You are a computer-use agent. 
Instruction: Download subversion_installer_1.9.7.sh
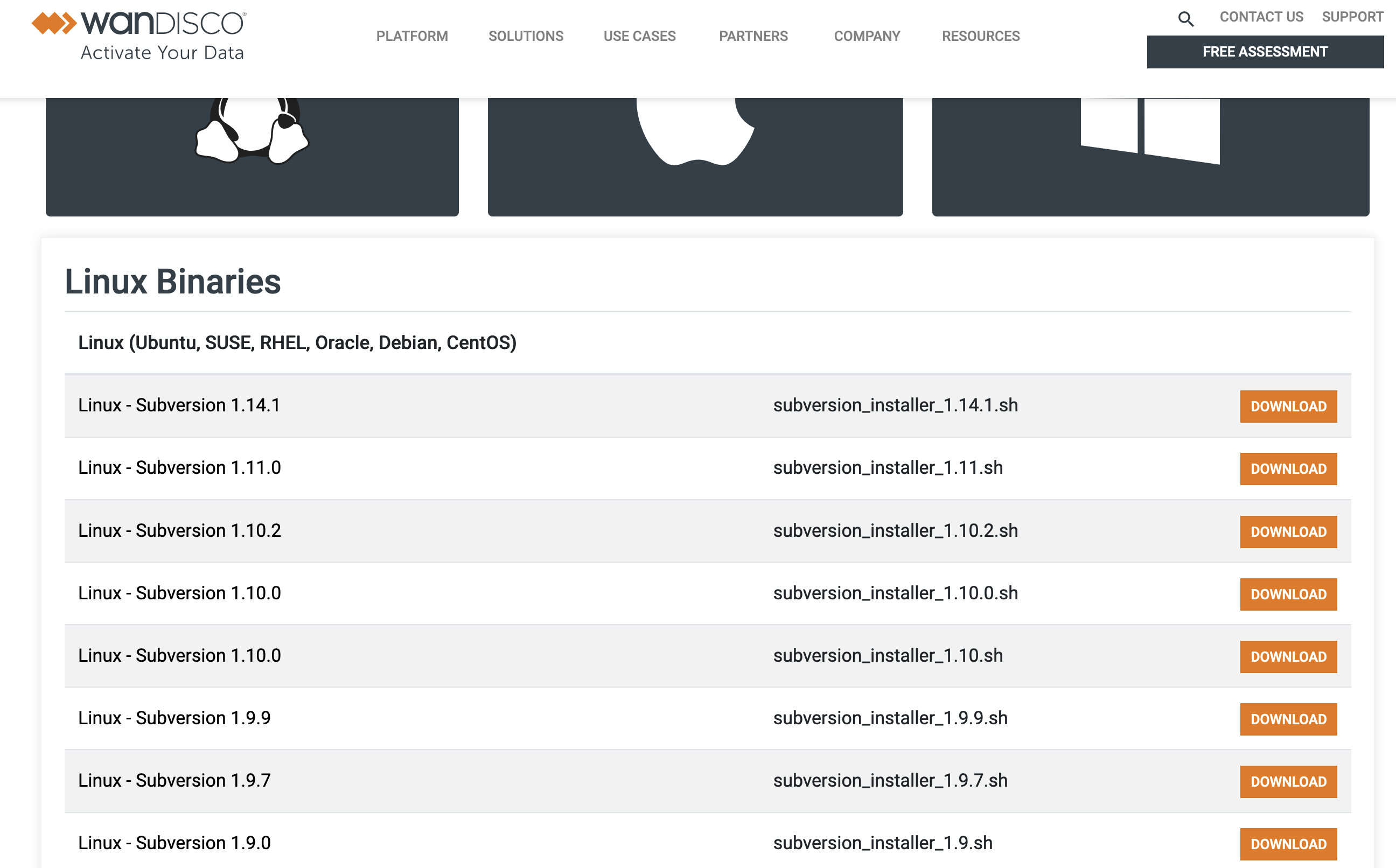tap(1288, 781)
